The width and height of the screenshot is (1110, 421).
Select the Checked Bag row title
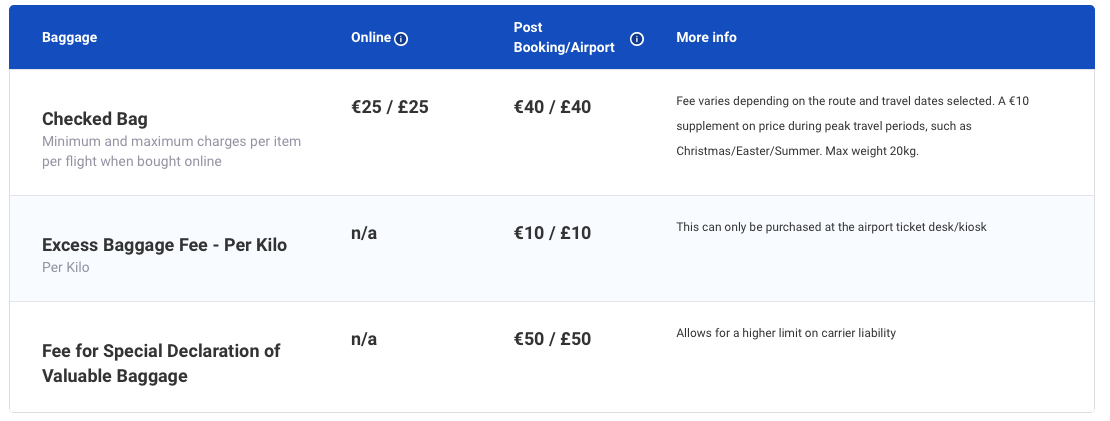95,119
